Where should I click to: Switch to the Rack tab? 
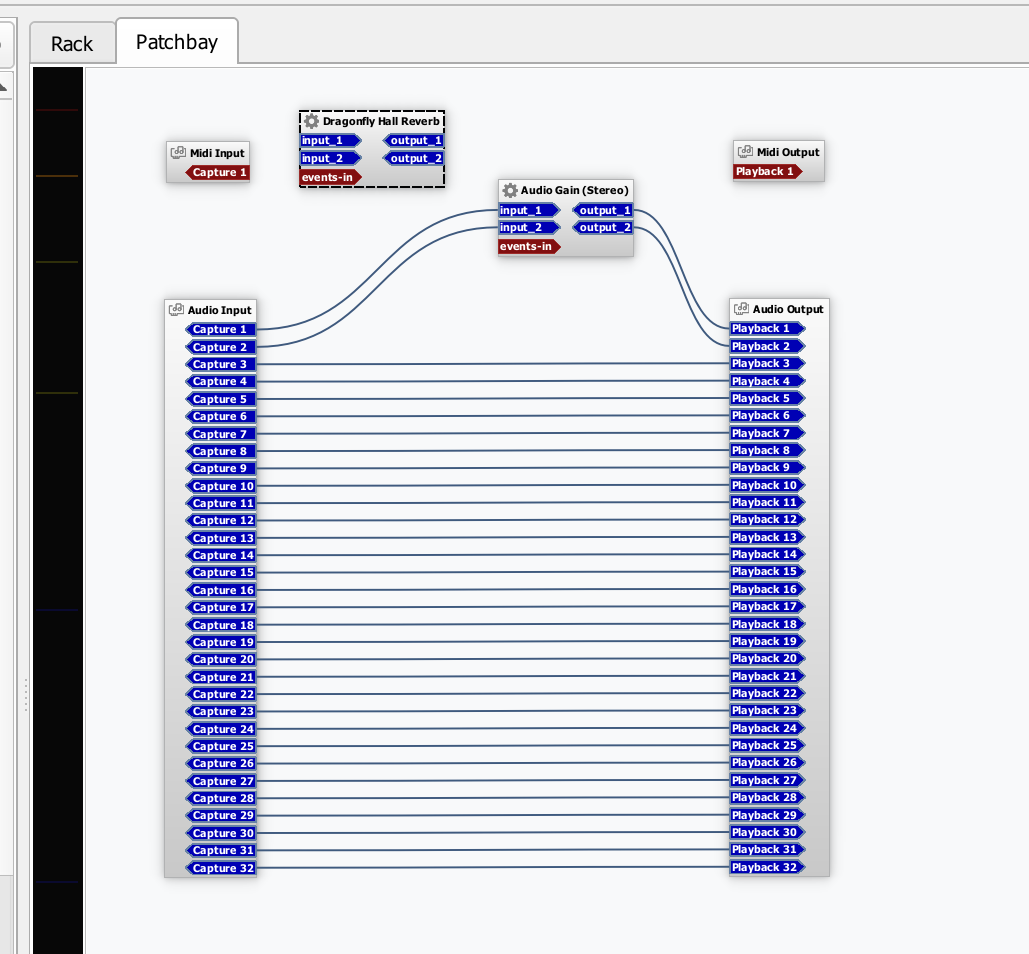[x=72, y=44]
